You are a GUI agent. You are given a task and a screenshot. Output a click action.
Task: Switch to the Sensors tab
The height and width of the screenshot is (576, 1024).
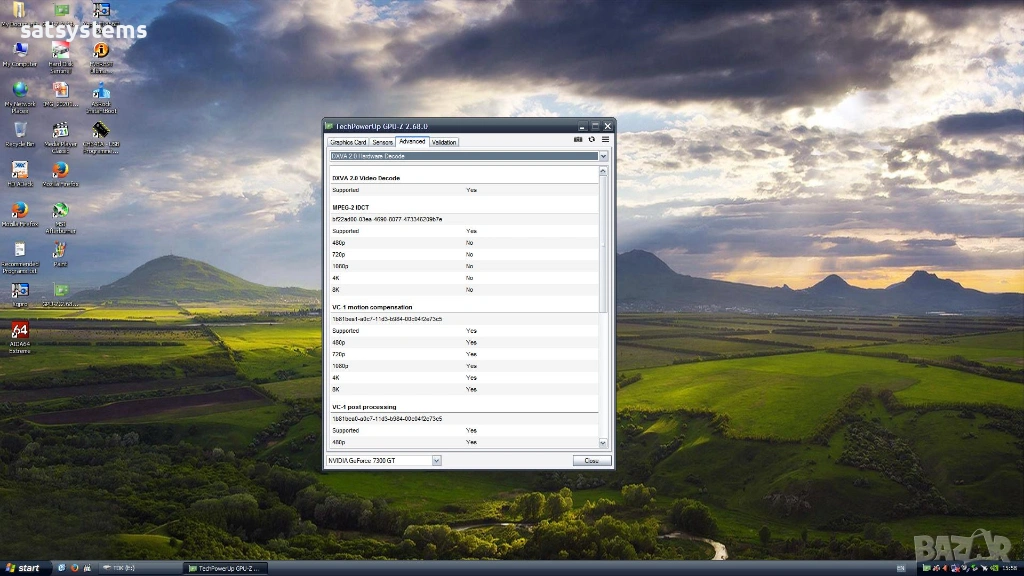pos(383,142)
